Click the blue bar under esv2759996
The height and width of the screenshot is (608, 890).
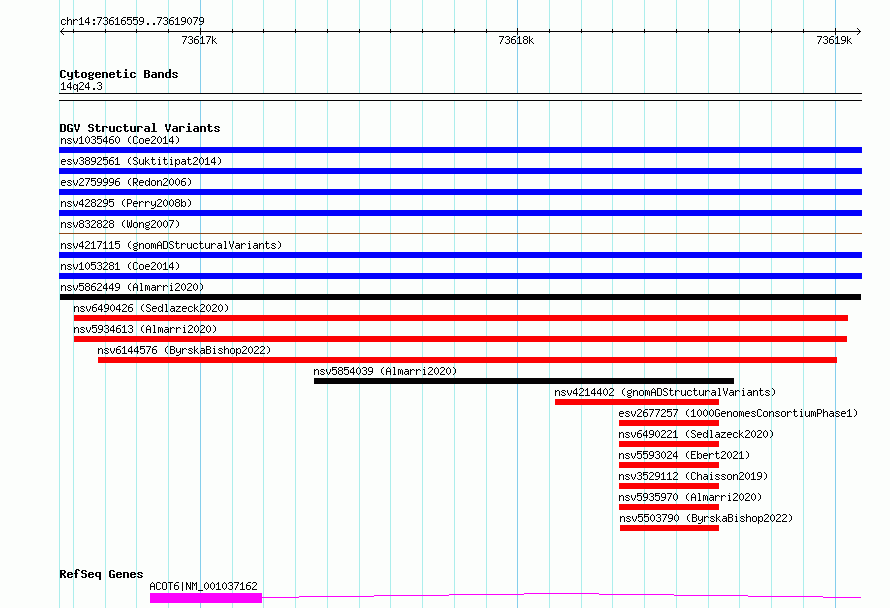pyautogui.click(x=460, y=192)
